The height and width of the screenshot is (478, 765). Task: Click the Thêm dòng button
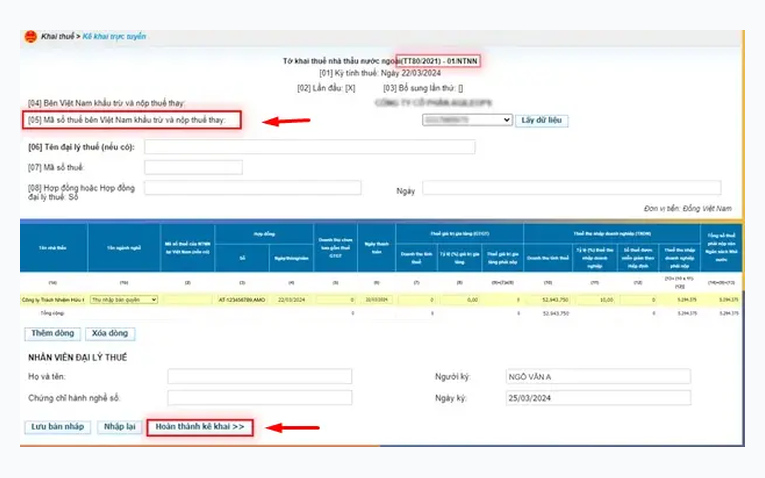[x=53, y=334]
